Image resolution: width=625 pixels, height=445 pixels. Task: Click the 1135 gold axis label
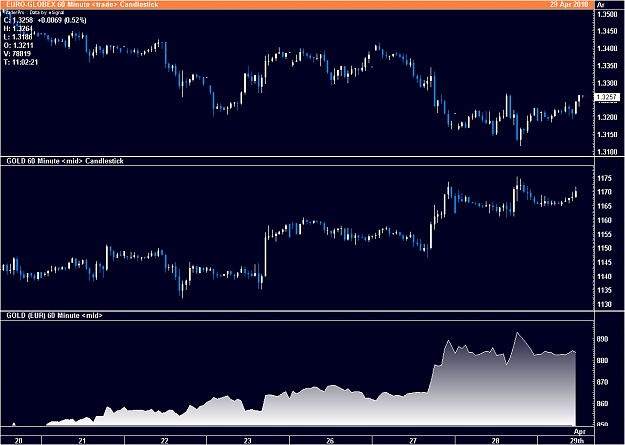pos(605,290)
